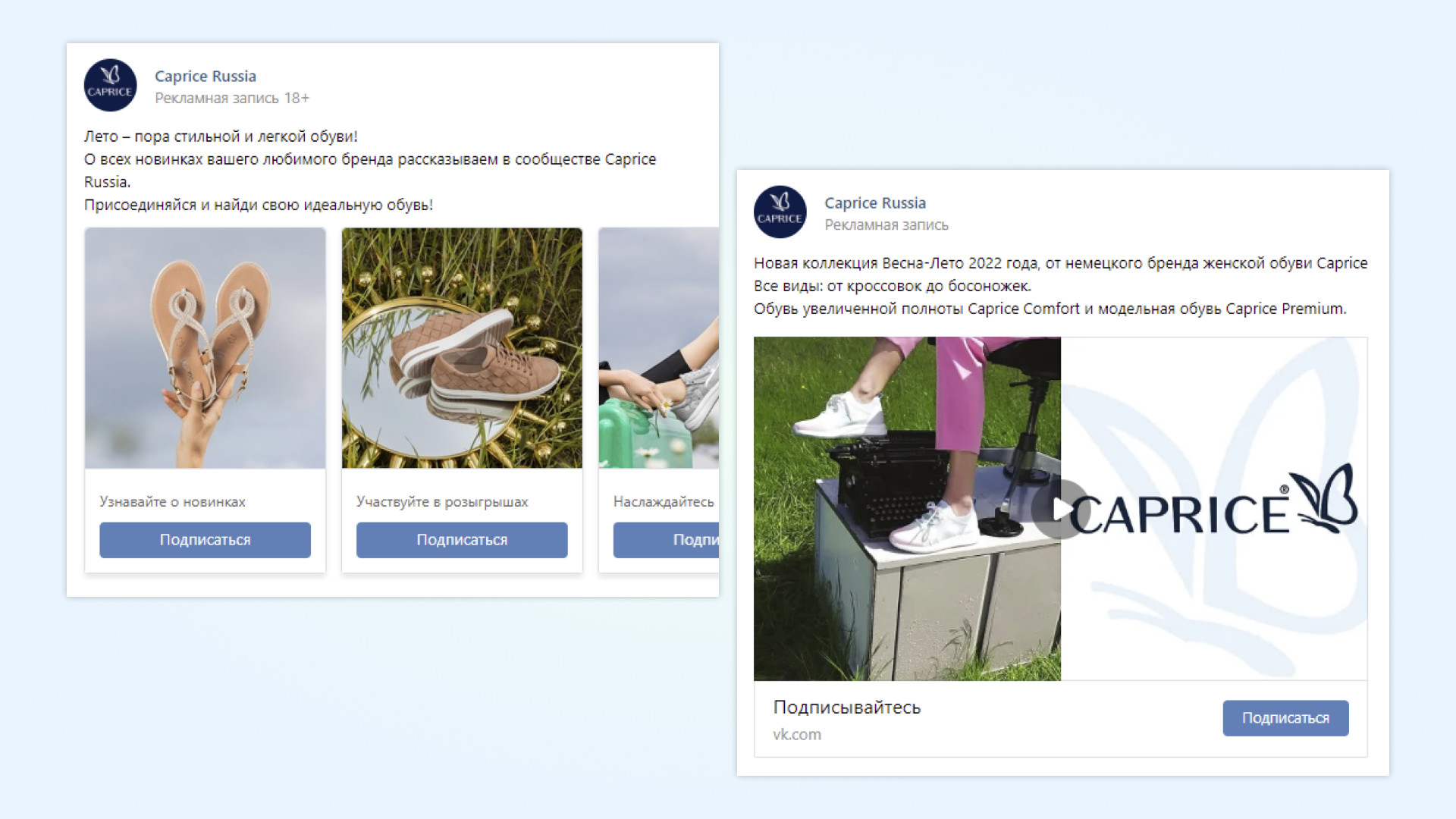
Task: Click the Caprice logo avatar in the left ad
Action: (x=110, y=86)
